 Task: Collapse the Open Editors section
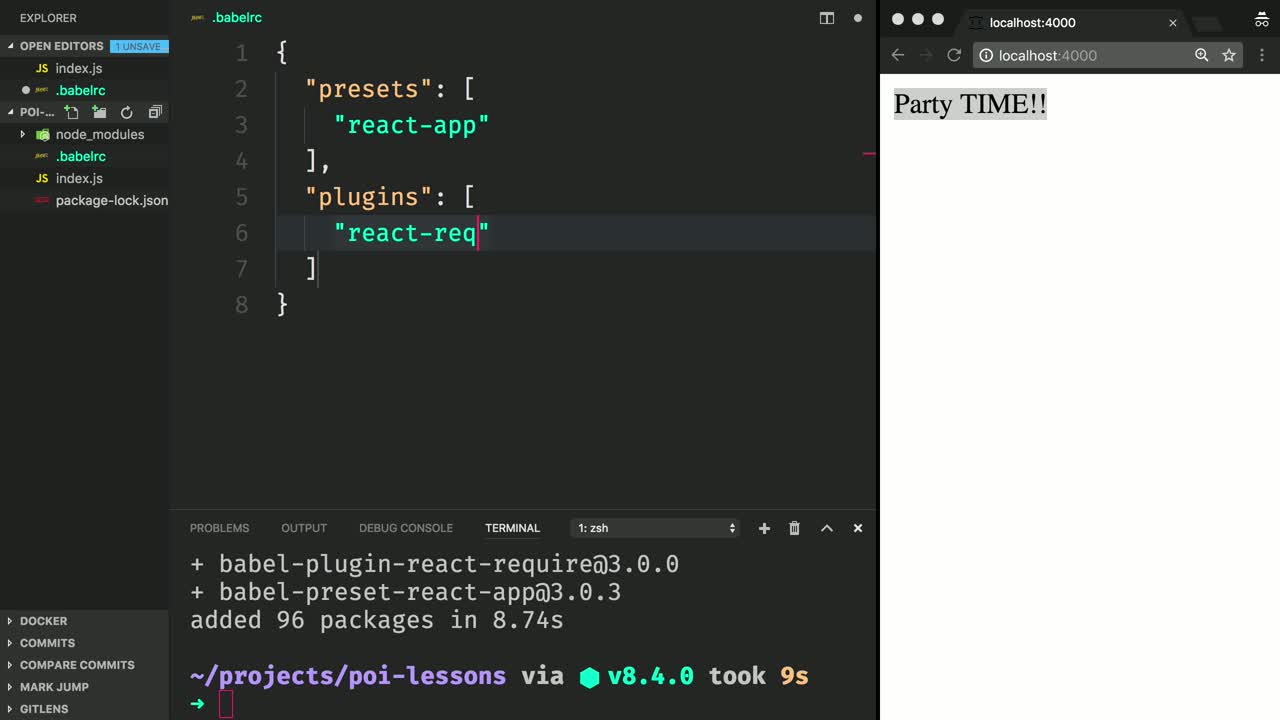(x=11, y=46)
